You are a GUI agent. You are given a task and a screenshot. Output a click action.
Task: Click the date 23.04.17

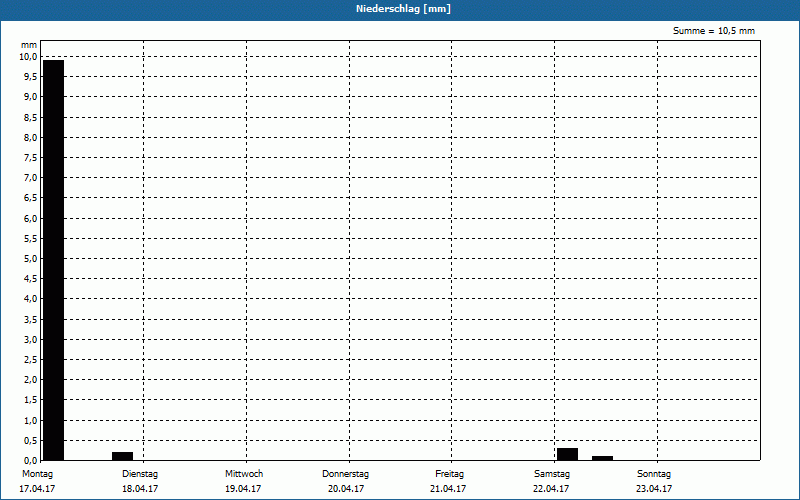[x=654, y=489]
